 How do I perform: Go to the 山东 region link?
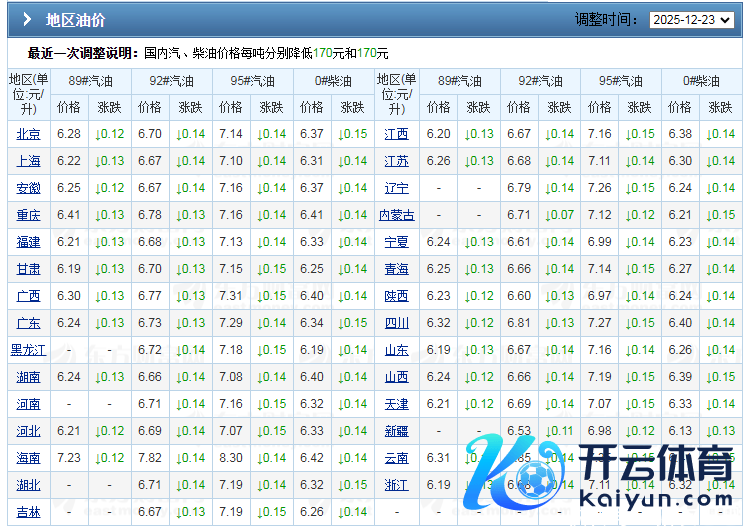tap(397, 350)
